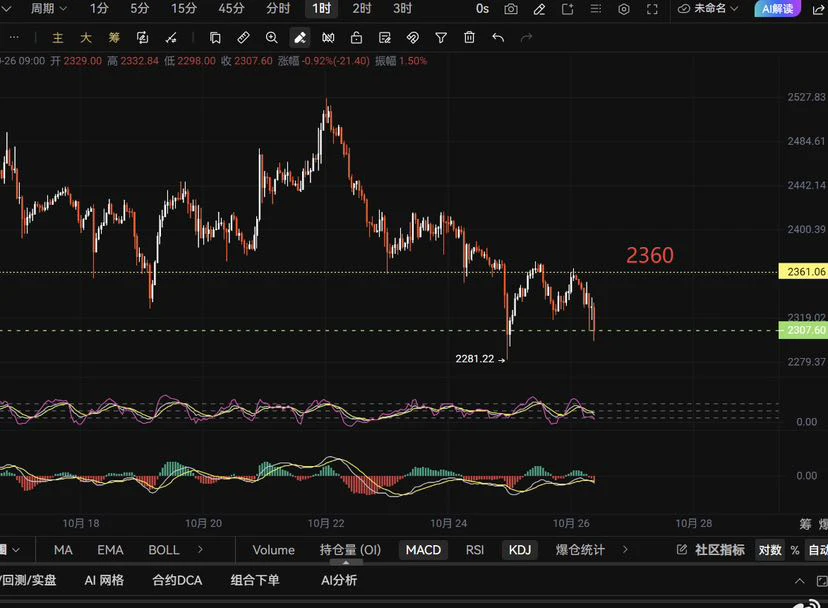Select the 2时 timeframe

[362, 8]
